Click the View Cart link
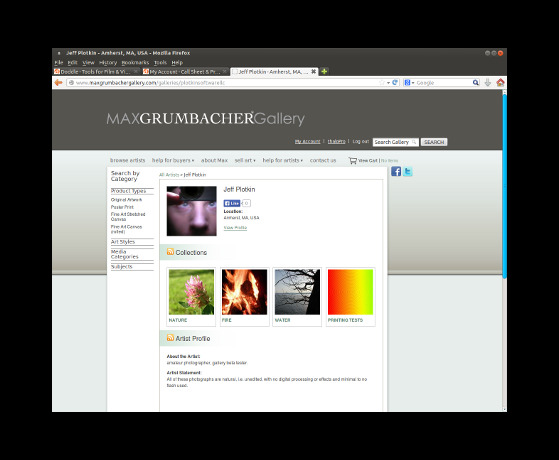Image resolution: width=559 pixels, height=460 pixels. point(368,161)
